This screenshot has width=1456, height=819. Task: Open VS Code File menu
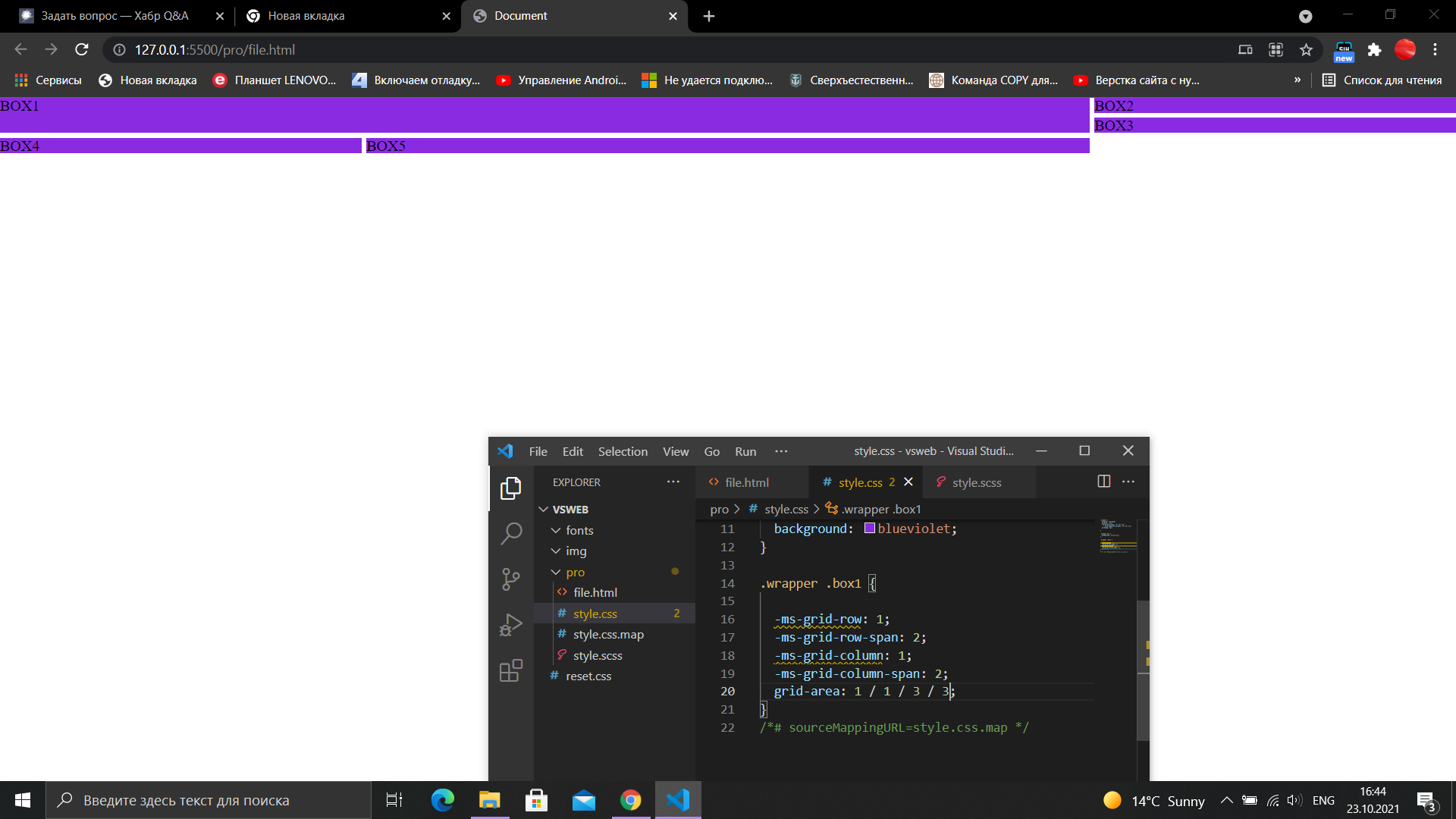click(538, 451)
